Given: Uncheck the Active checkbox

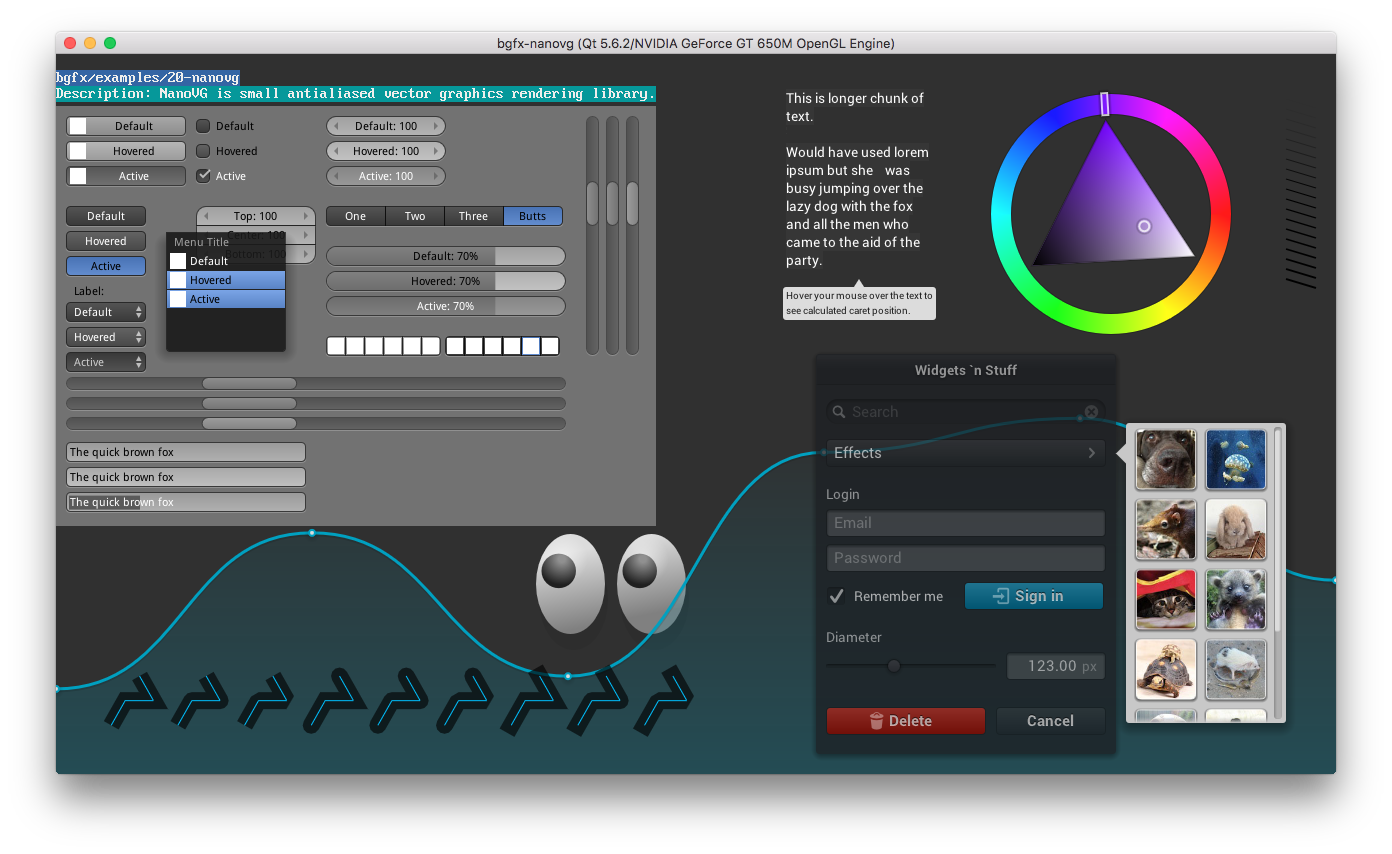Looking at the screenshot, I should [203, 176].
